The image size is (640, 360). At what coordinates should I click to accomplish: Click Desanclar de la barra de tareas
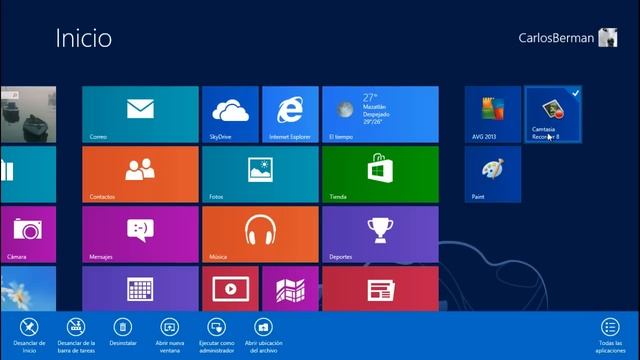tap(76, 336)
